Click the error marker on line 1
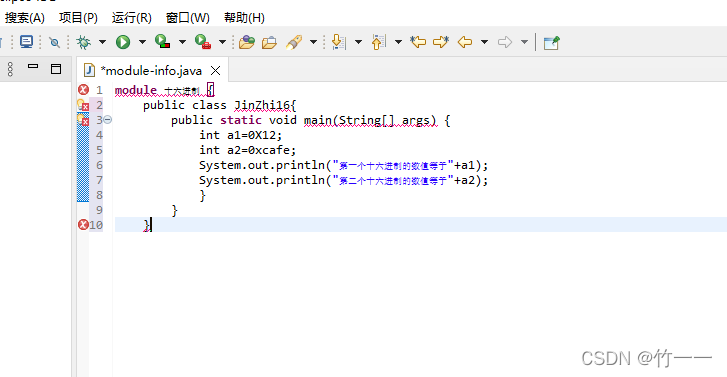Viewport: 727px width, 377px height. click(x=83, y=89)
